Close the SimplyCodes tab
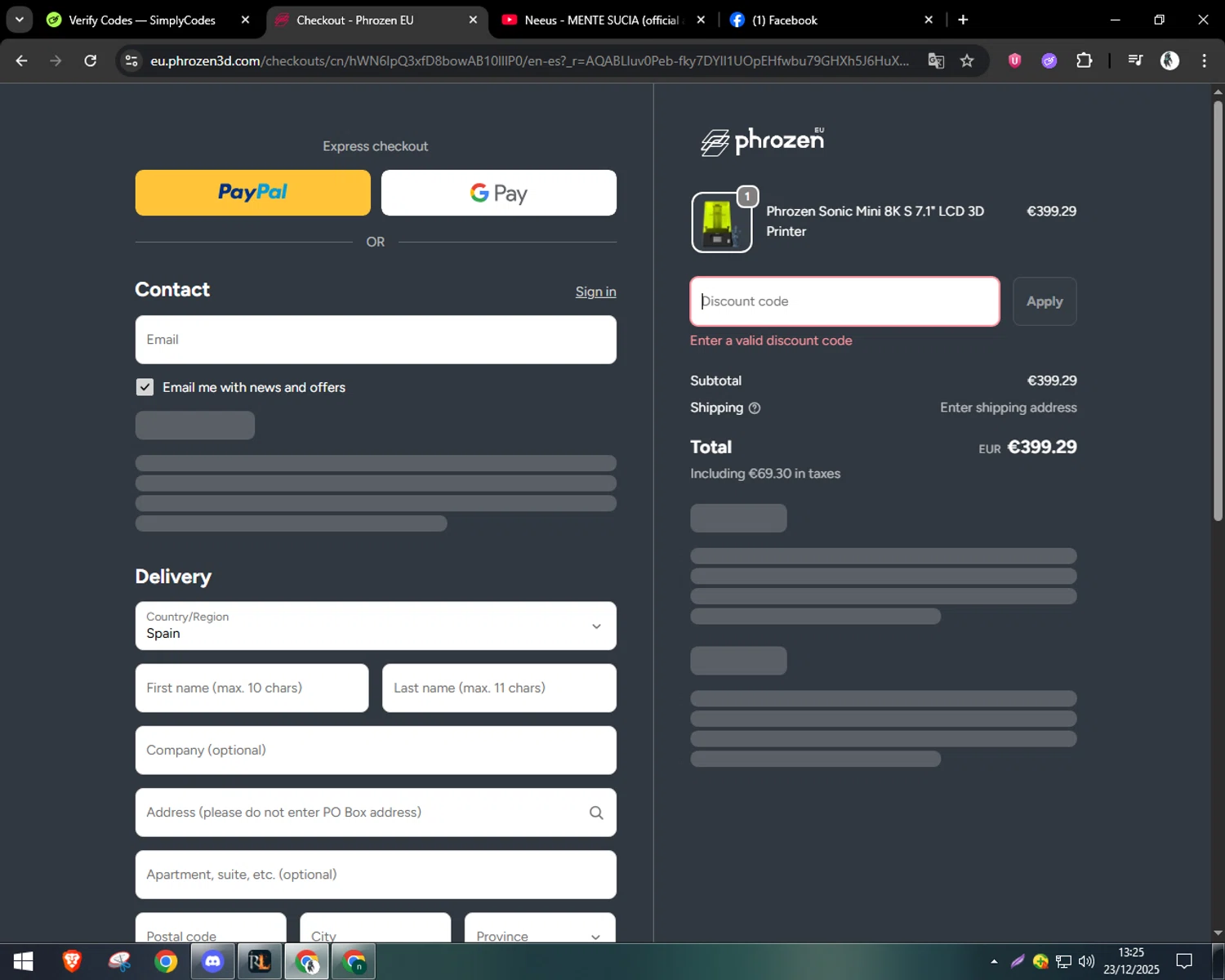 click(245, 20)
